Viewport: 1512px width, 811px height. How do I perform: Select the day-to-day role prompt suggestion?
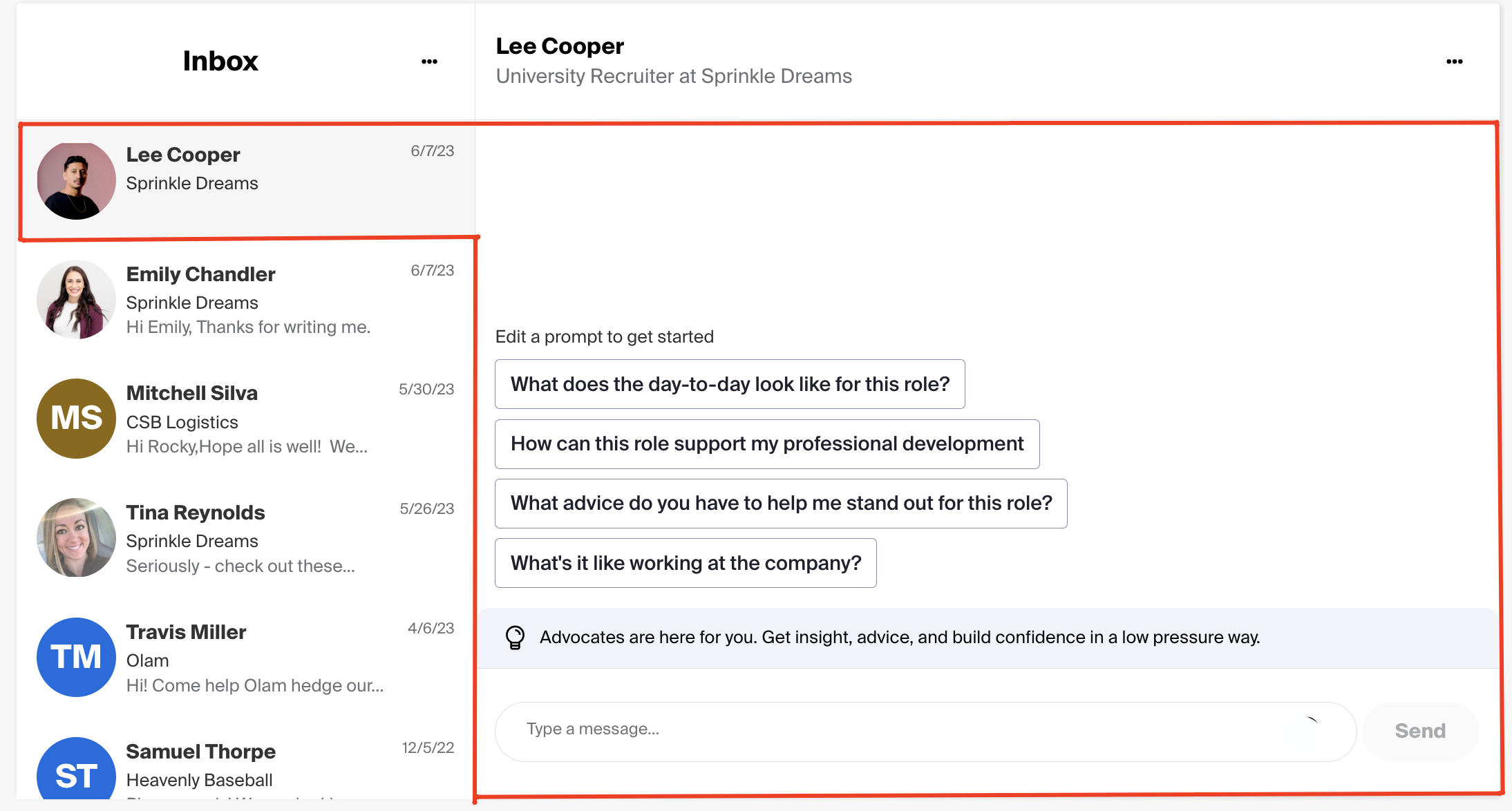coord(730,384)
